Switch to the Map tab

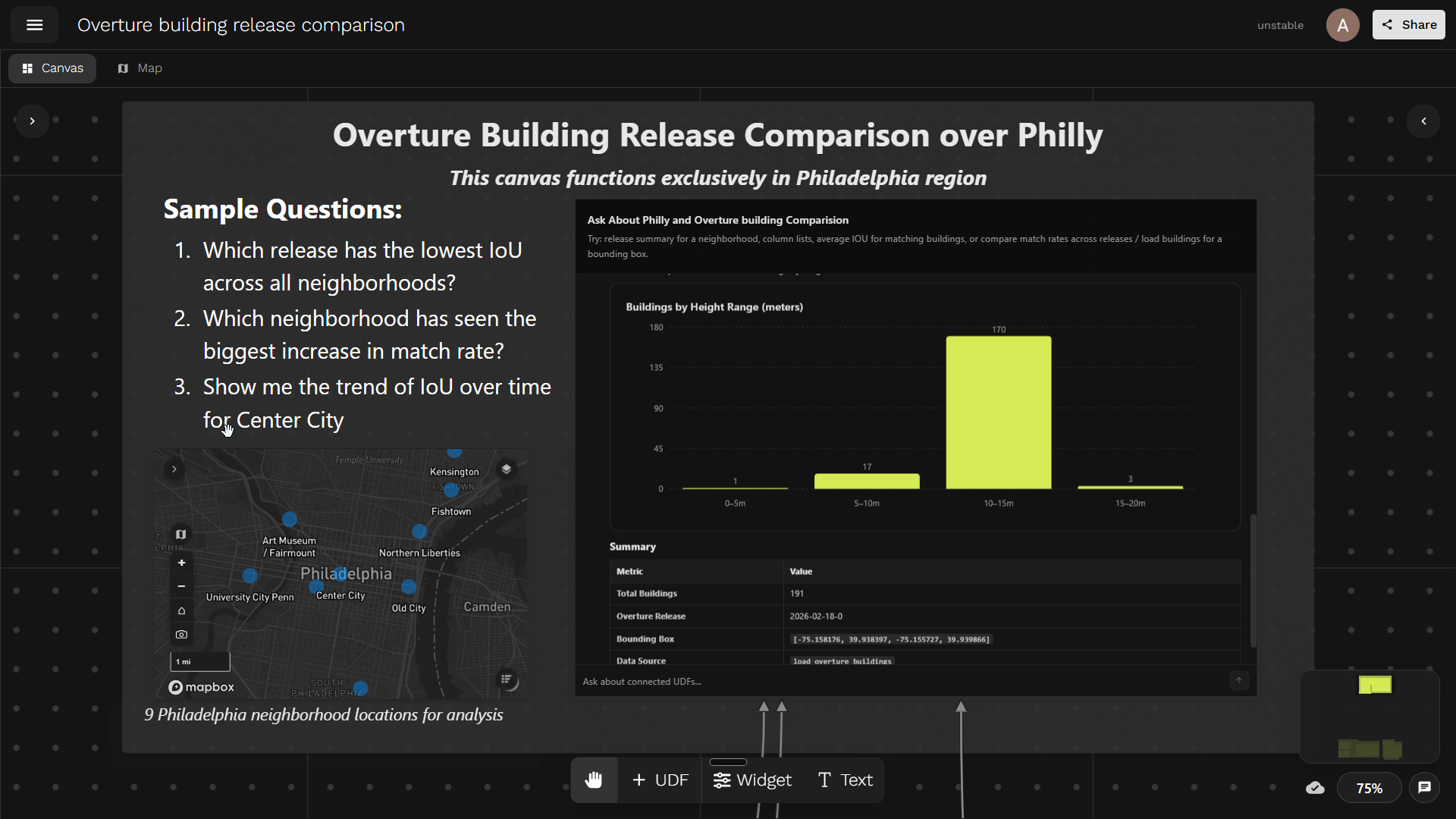[140, 68]
